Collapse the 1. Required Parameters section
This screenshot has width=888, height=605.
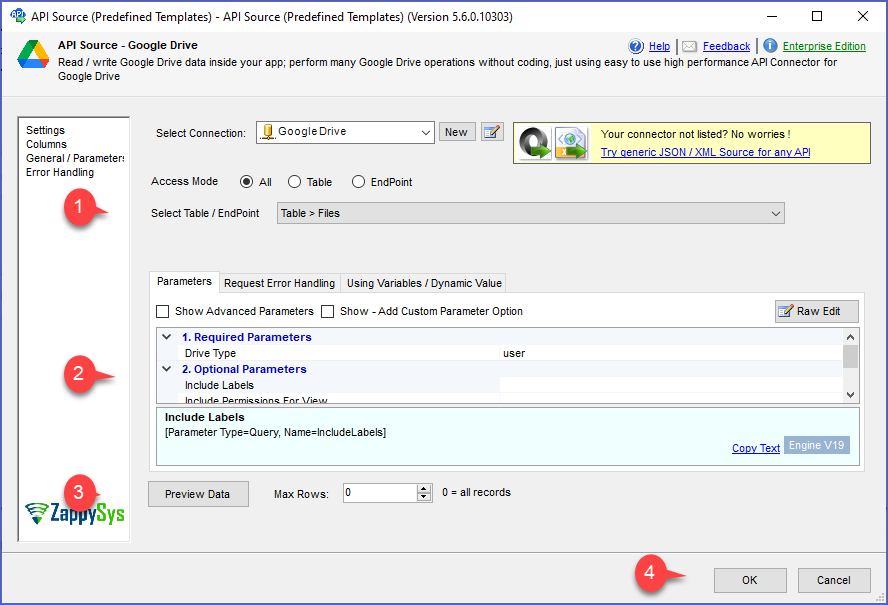point(167,337)
